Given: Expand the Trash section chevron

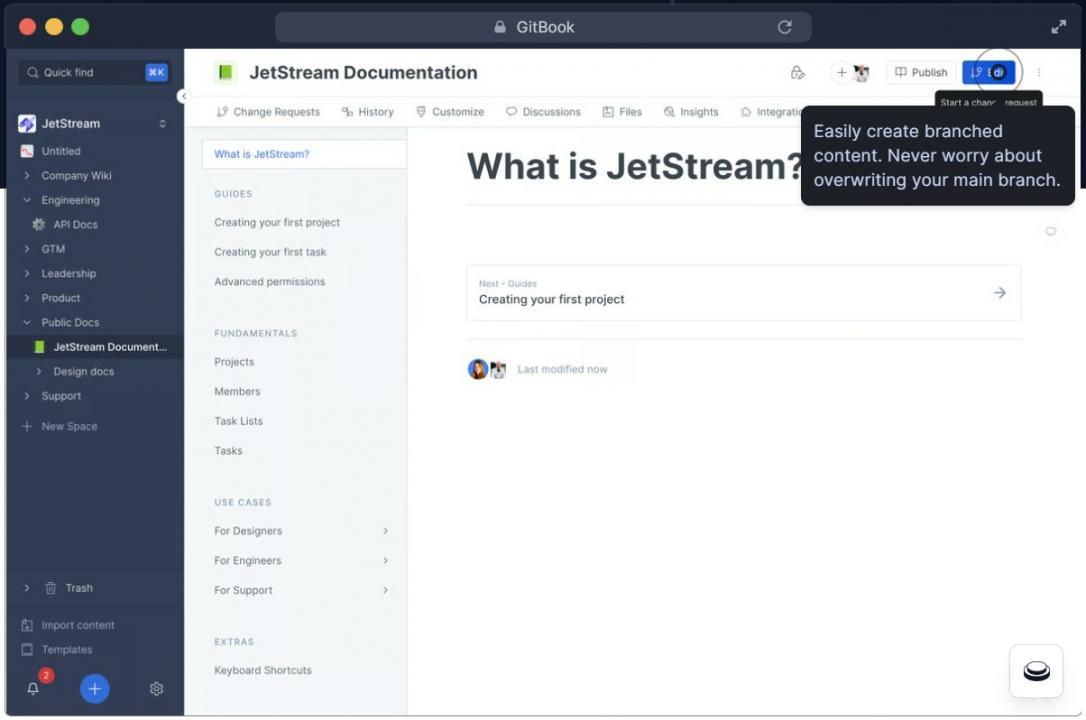Looking at the screenshot, I should (x=27, y=588).
